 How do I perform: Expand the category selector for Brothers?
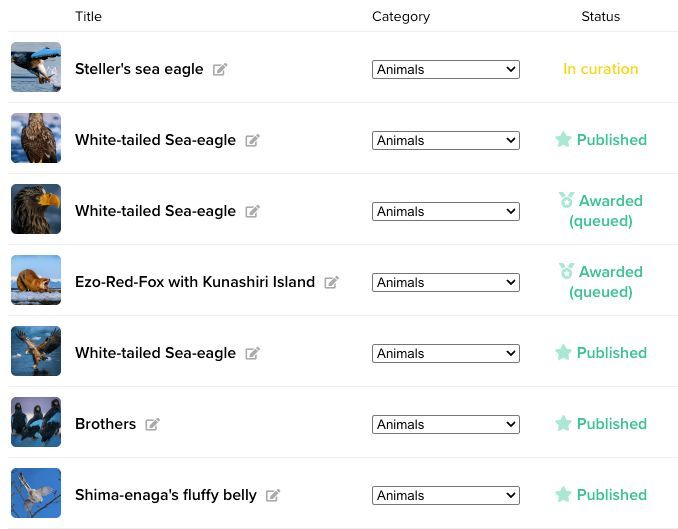coord(446,424)
